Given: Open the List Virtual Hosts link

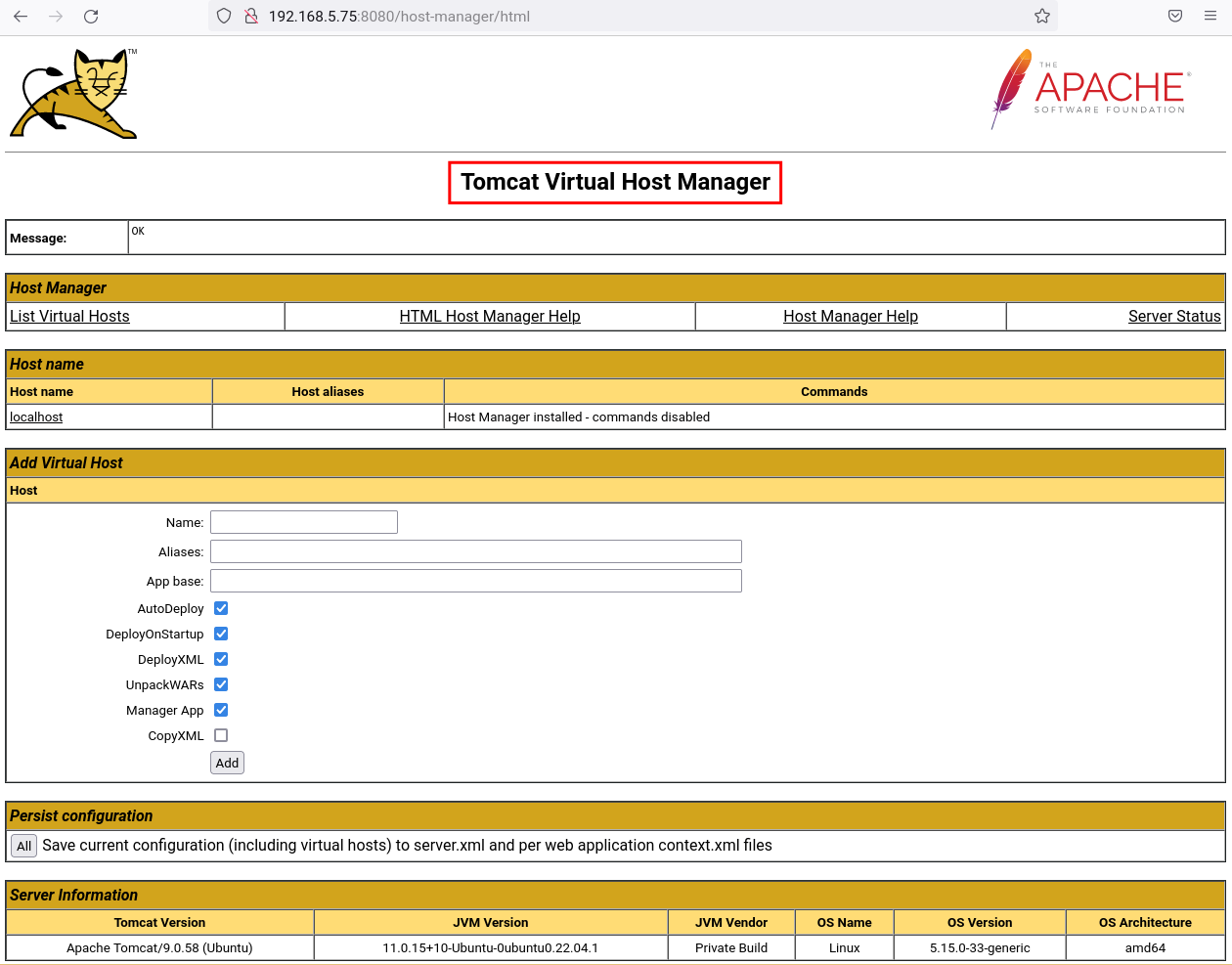Looking at the screenshot, I should [x=69, y=316].
